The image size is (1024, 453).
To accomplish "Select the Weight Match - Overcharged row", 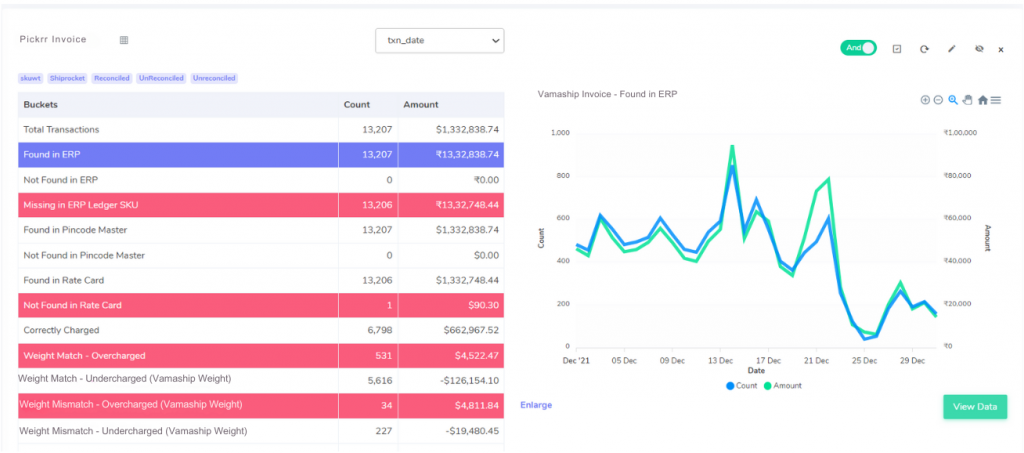I will pos(261,356).
